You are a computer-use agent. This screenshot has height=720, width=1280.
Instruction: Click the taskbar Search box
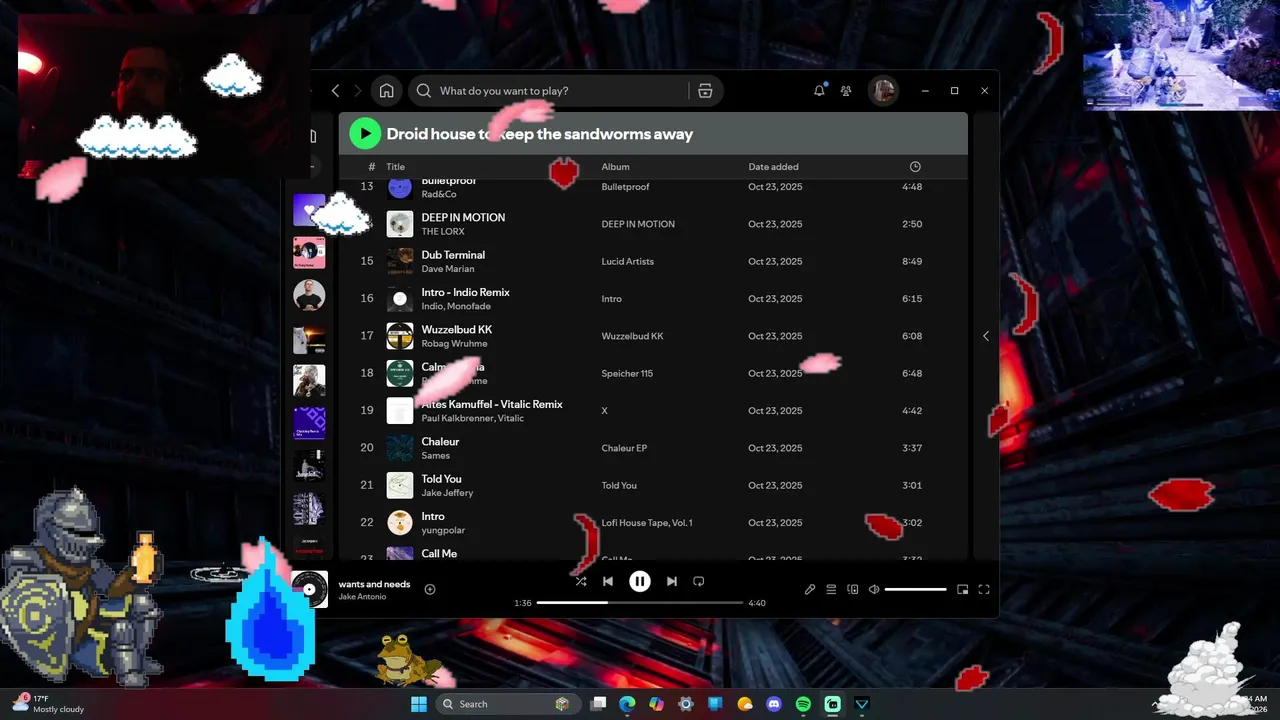508,704
